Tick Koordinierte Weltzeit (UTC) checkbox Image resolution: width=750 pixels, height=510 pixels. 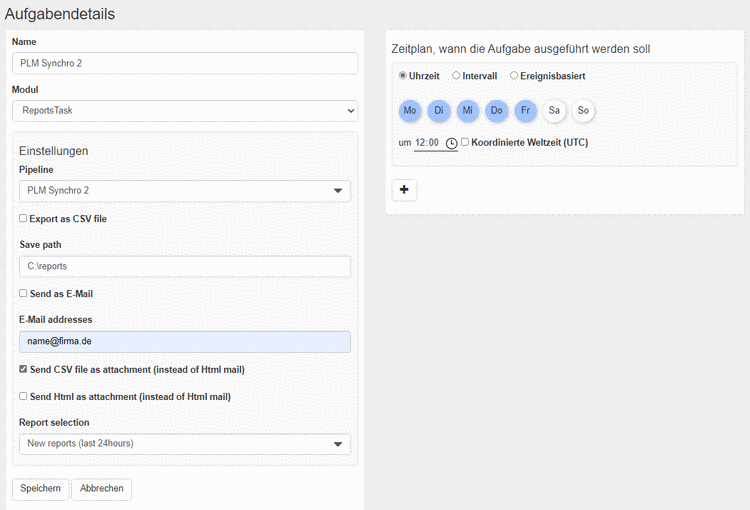pos(465,142)
